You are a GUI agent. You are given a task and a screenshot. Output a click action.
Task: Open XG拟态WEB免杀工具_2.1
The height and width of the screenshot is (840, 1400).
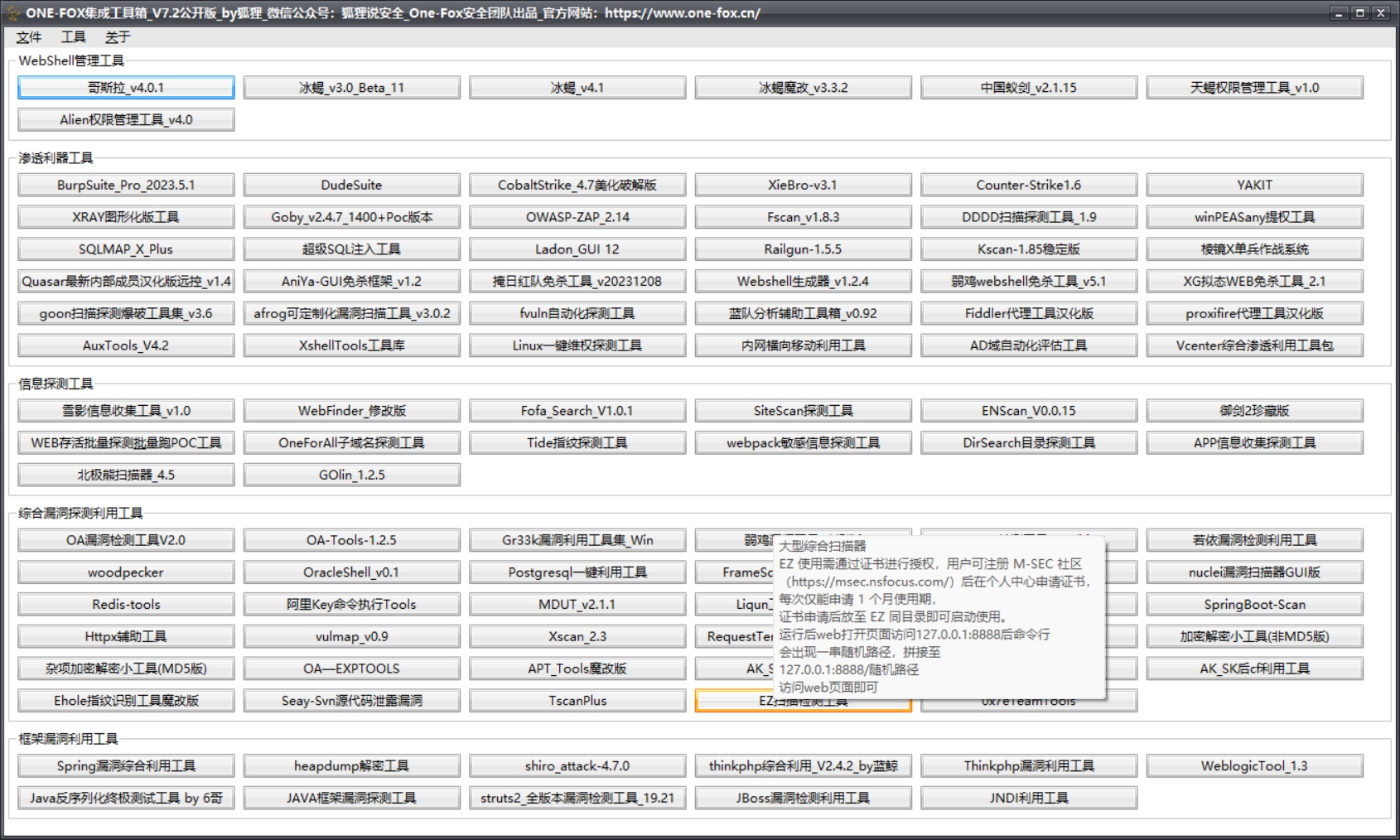1255,282
